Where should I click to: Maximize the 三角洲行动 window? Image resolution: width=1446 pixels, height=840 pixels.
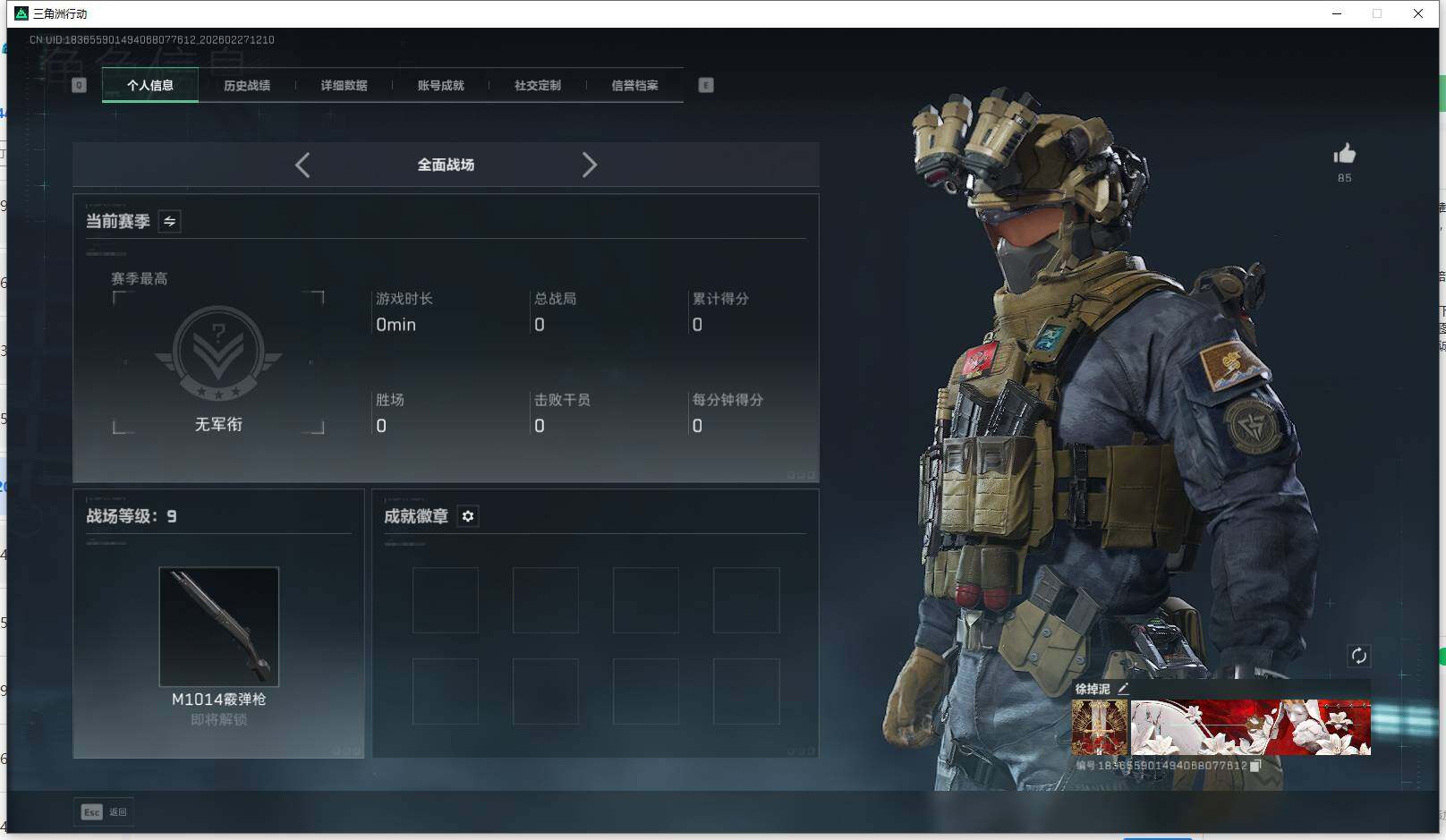1377,13
